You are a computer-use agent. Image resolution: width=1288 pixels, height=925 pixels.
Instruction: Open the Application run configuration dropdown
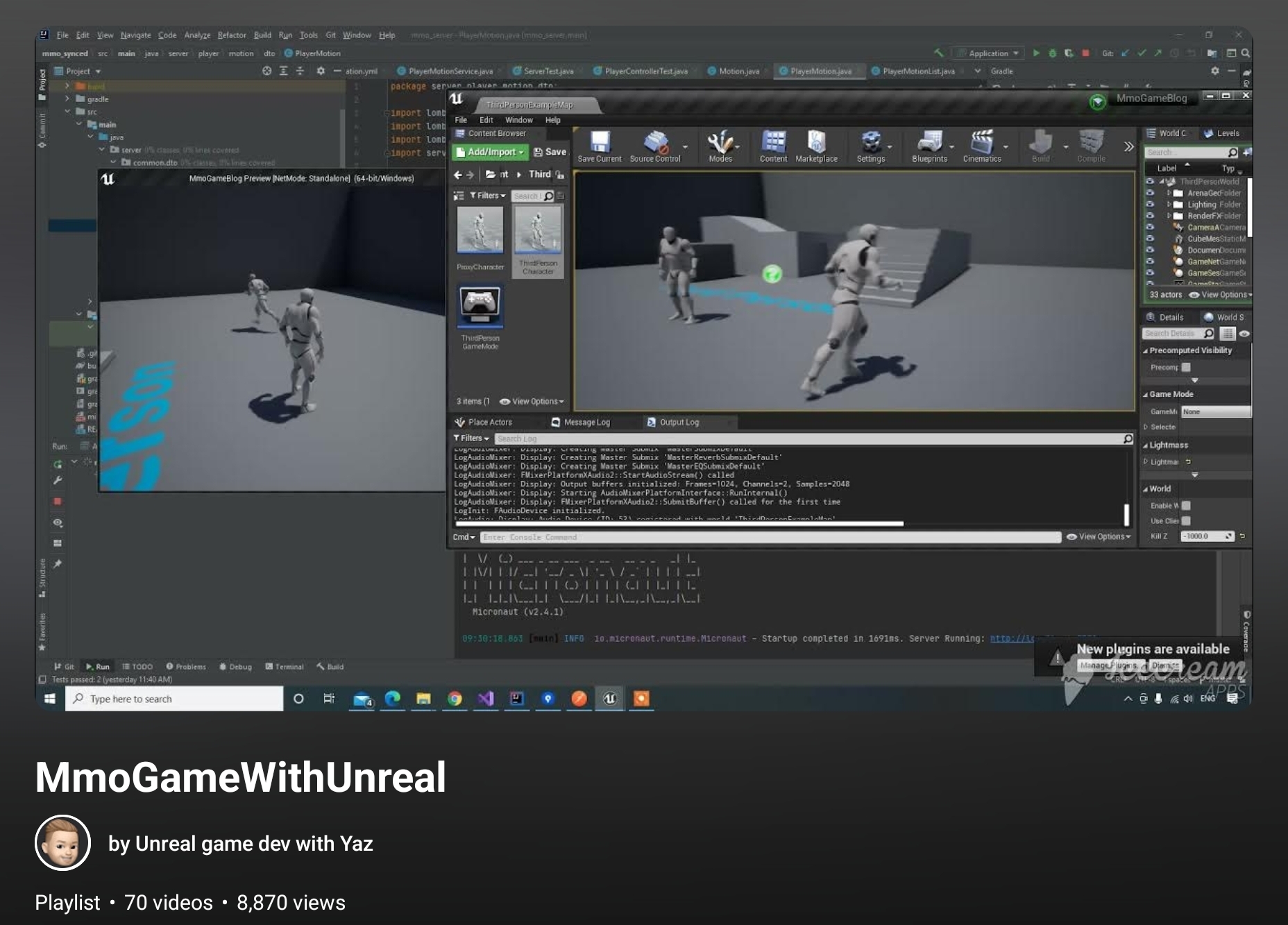pyautogui.click(x=988, y=53)
